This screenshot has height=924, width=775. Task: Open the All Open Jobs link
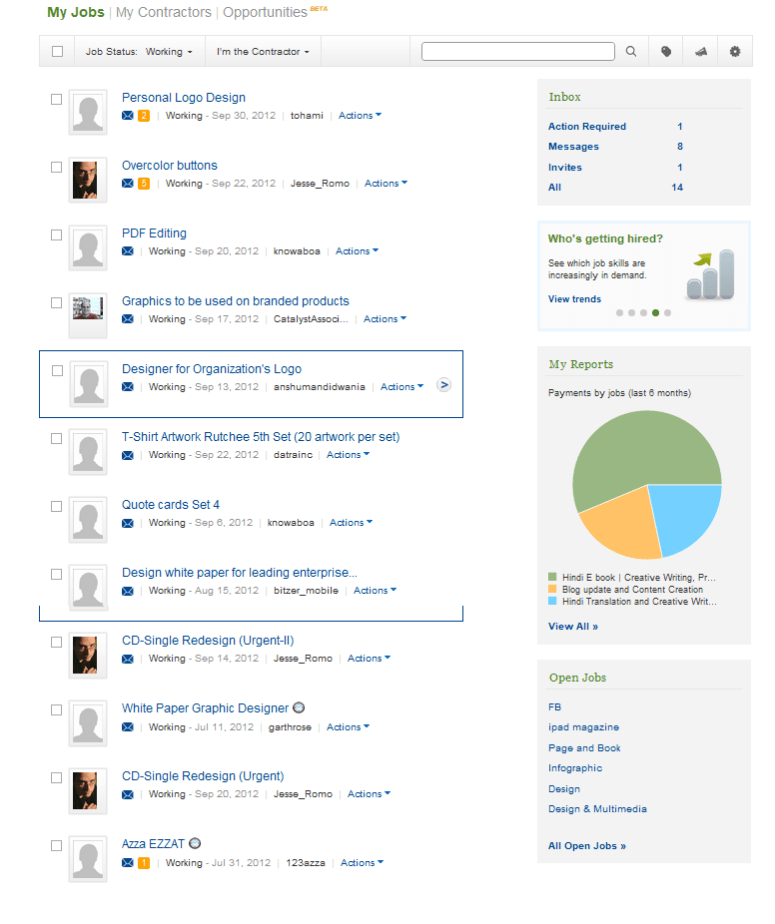tap(587, 846)
